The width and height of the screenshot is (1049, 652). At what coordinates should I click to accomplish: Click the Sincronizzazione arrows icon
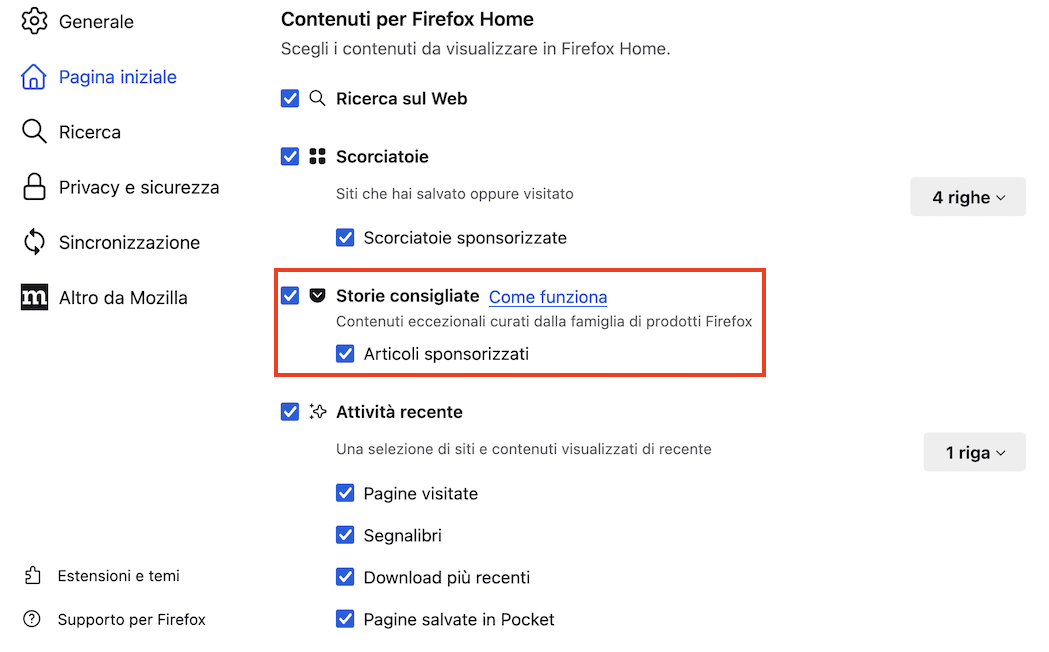(34, 242)
